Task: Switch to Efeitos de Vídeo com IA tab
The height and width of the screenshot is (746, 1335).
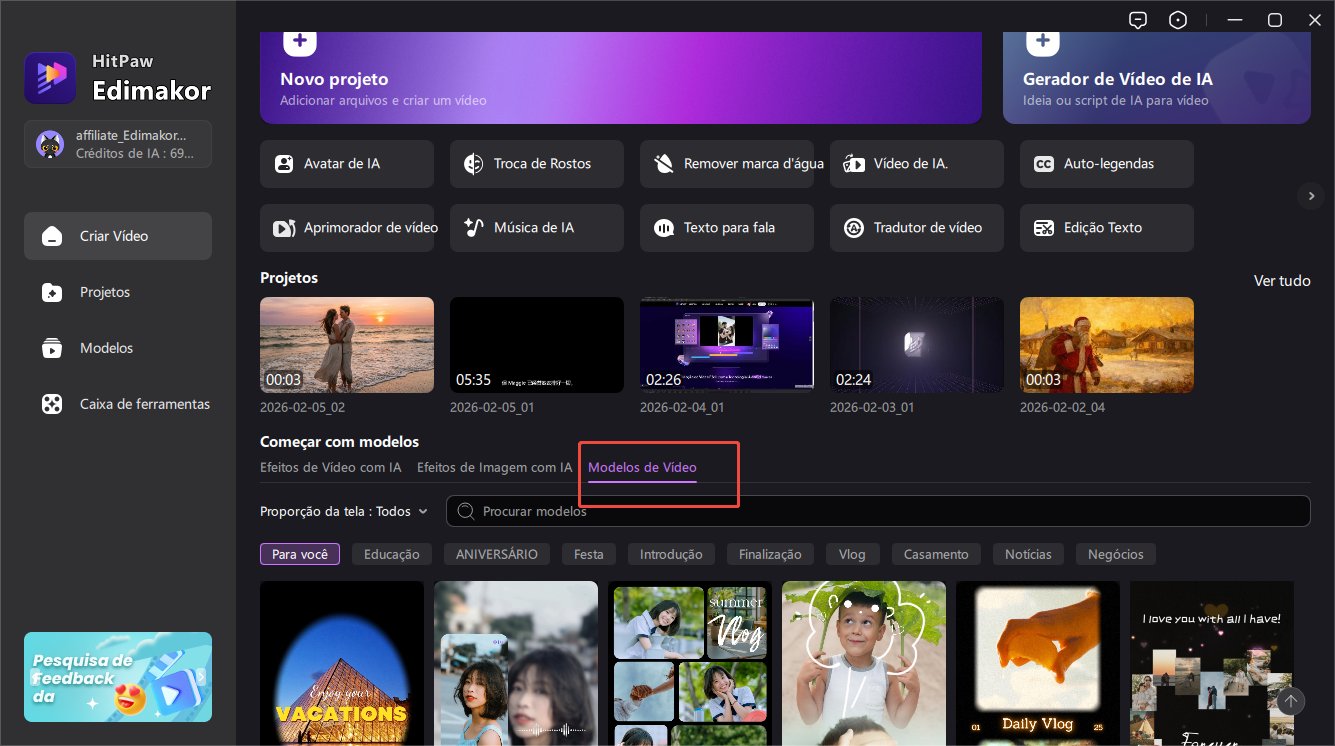Action: [330, 467]
